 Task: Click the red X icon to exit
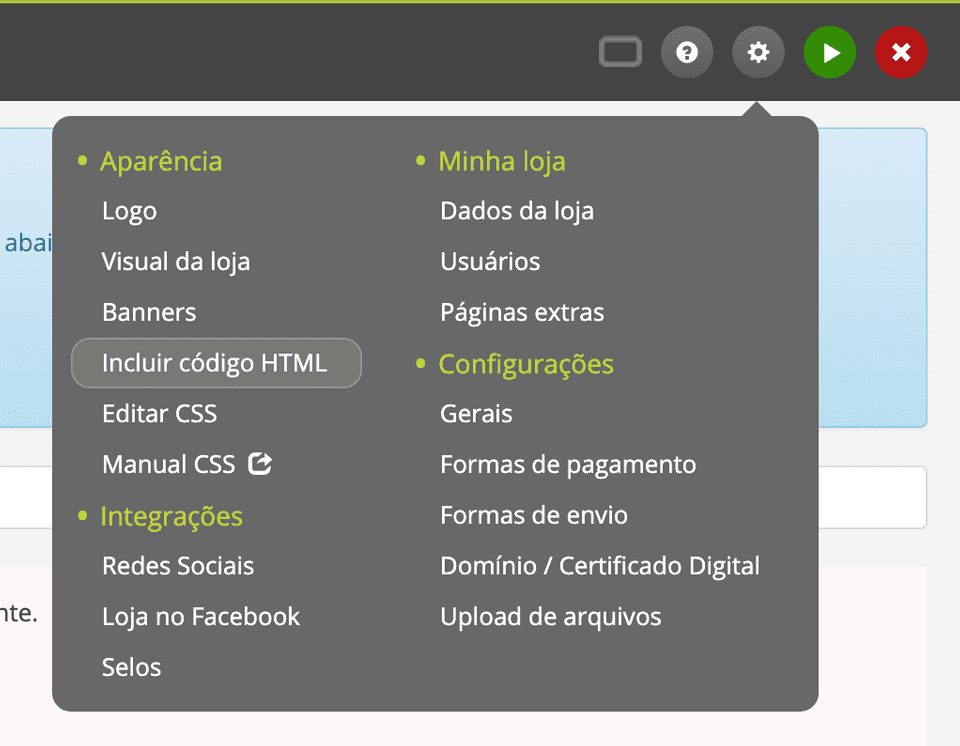coord(901,52)
